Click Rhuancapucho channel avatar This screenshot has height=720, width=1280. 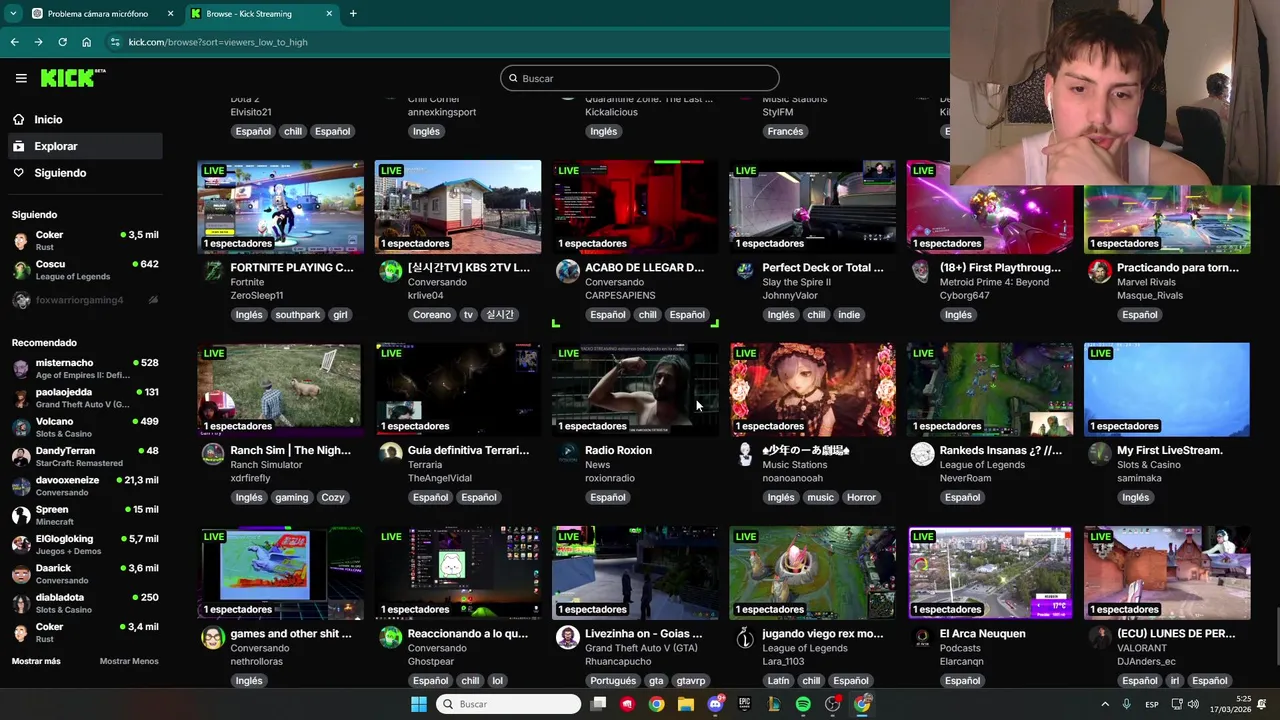[x=568, y=637]
